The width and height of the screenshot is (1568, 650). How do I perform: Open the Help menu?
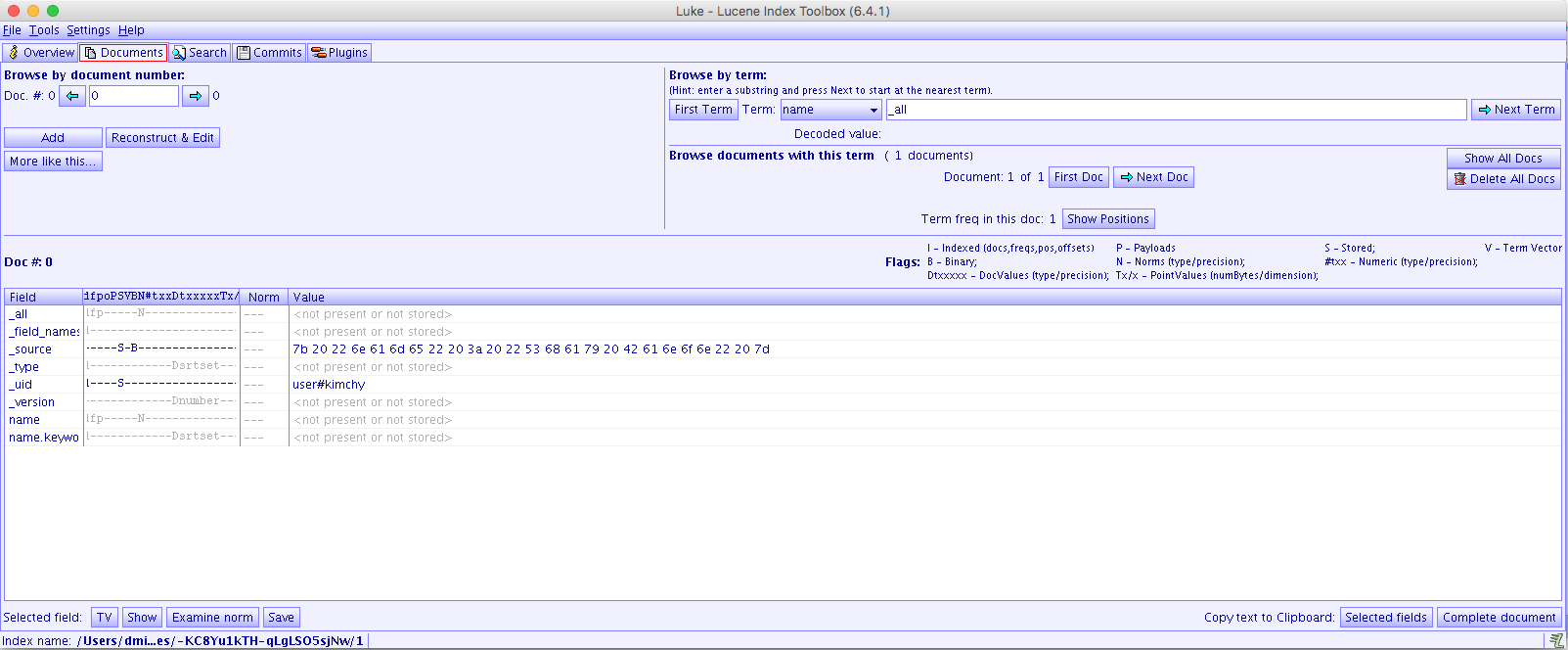131,30
